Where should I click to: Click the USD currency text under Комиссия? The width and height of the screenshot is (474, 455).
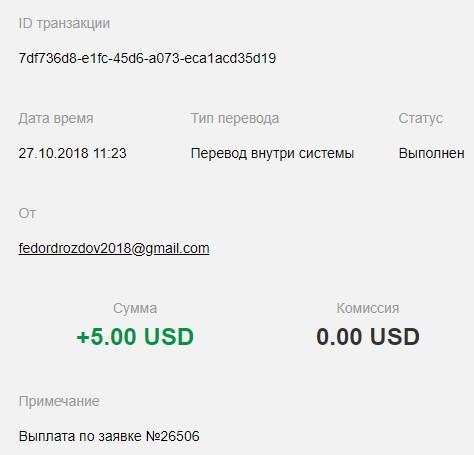395,336
